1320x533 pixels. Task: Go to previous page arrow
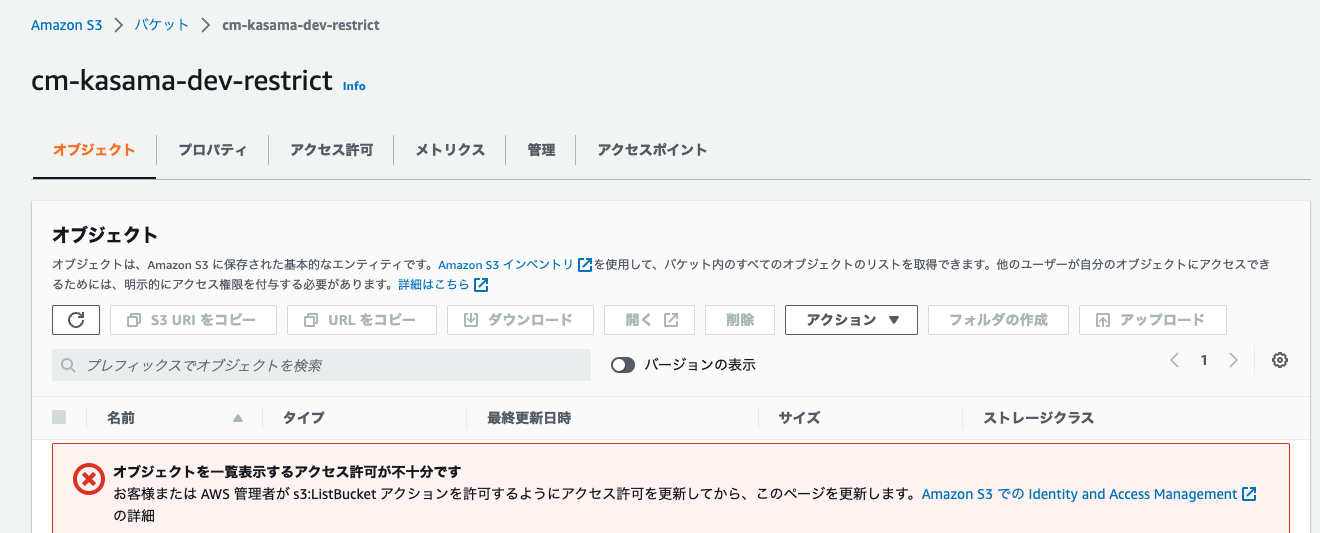click(x=1175, y=360)
